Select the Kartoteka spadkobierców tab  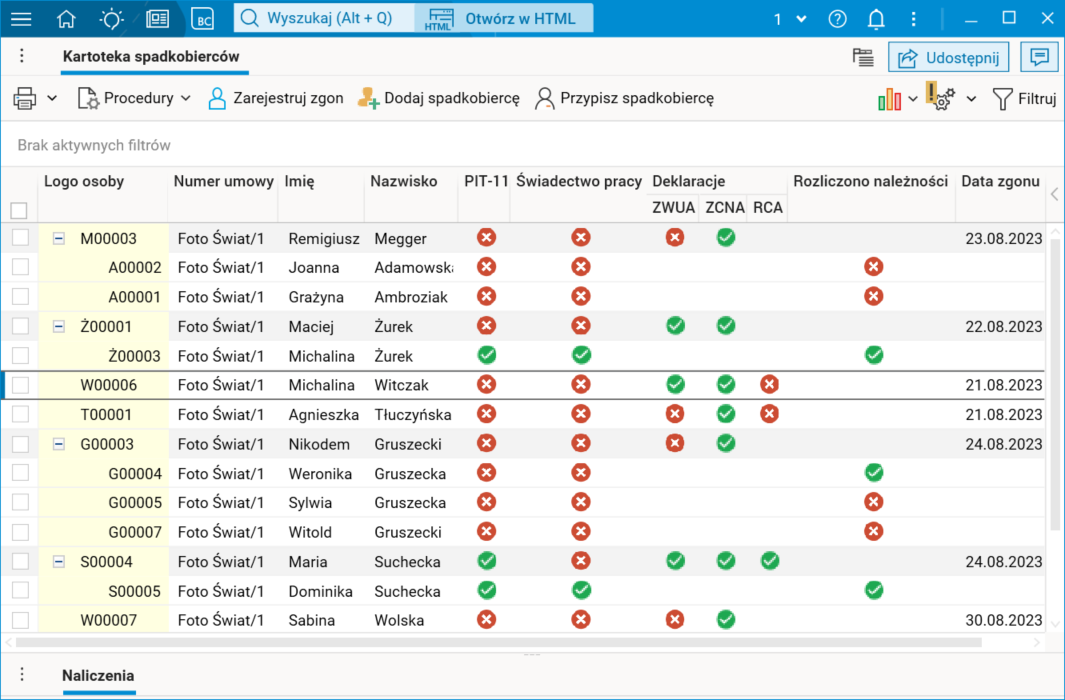coord(151,57)
